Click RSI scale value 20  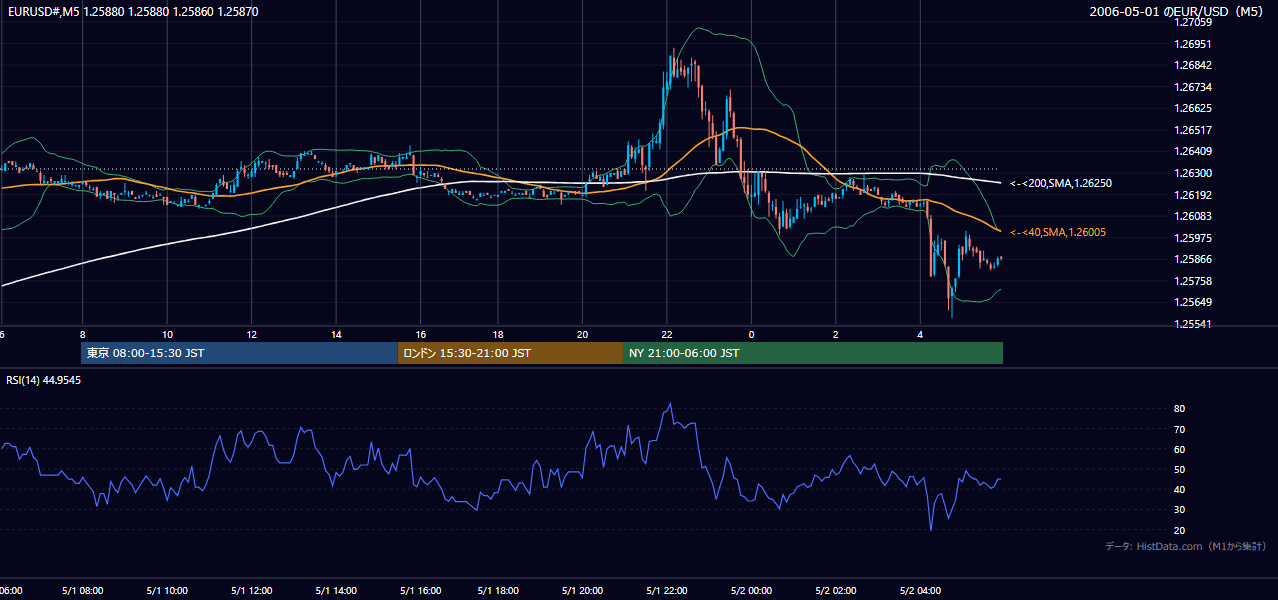point(1179,530)
